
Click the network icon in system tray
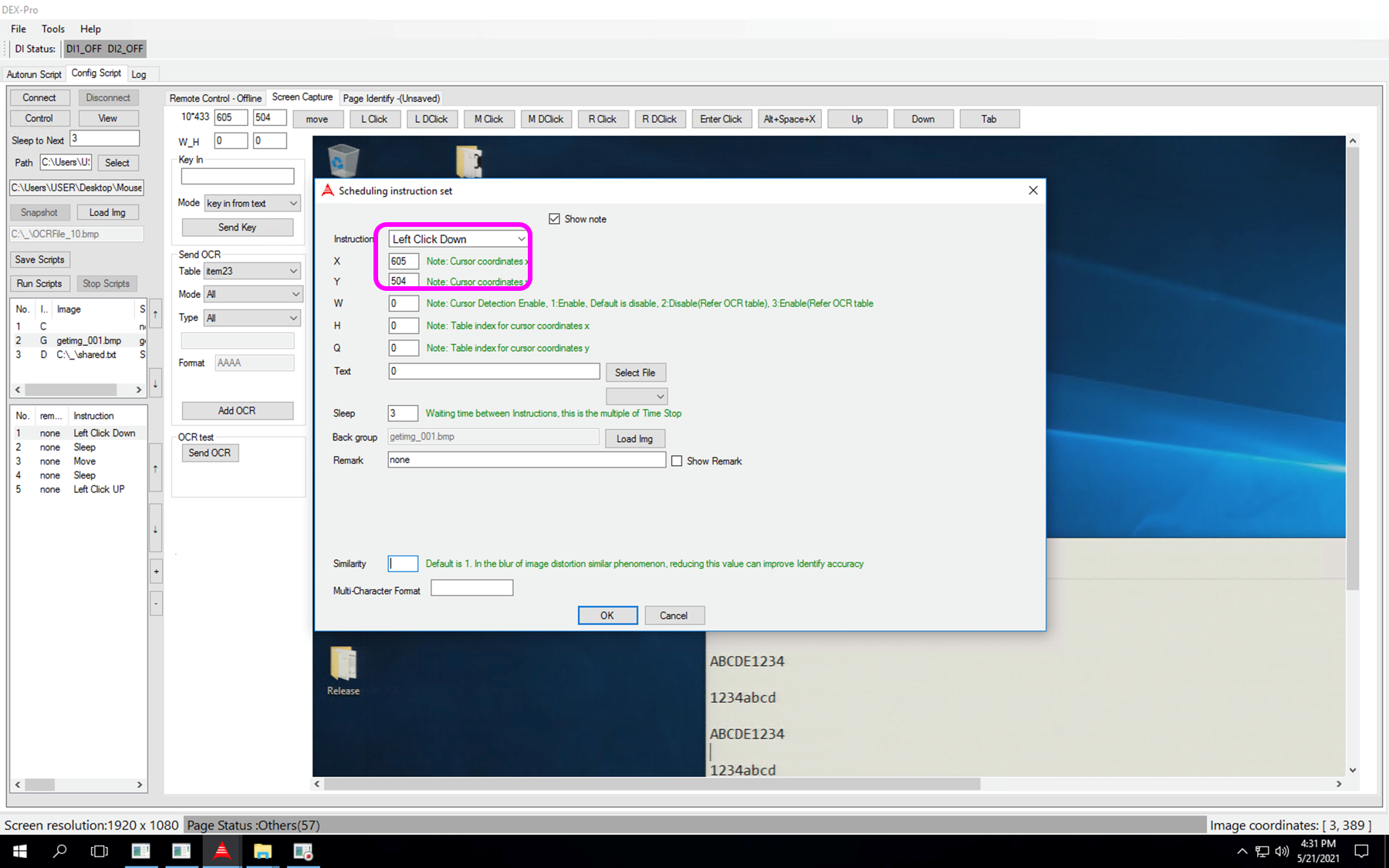tap(1262, 851)
